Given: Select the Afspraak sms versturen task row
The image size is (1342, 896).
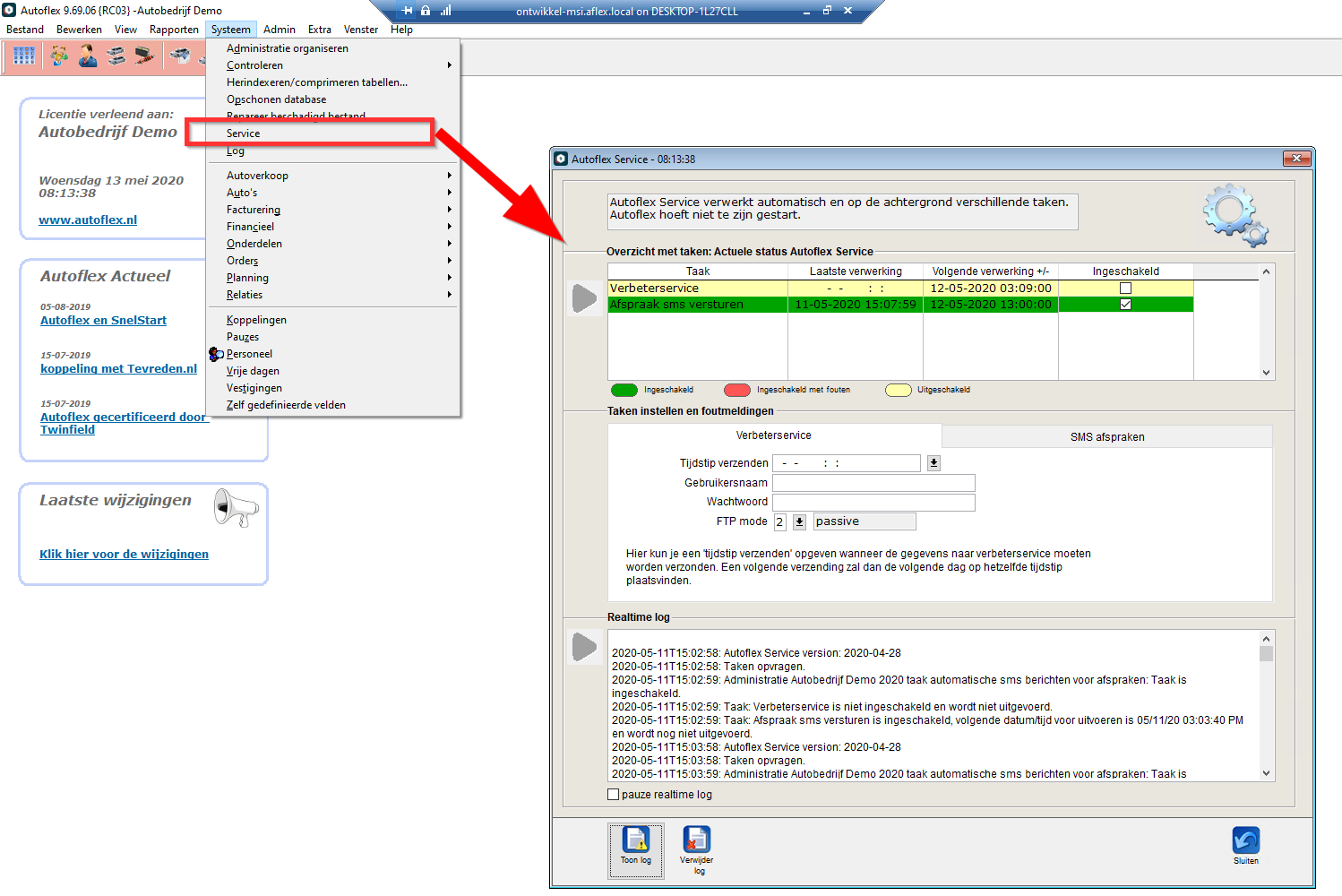Looking at the screenshot, I should tap(900, 305).
